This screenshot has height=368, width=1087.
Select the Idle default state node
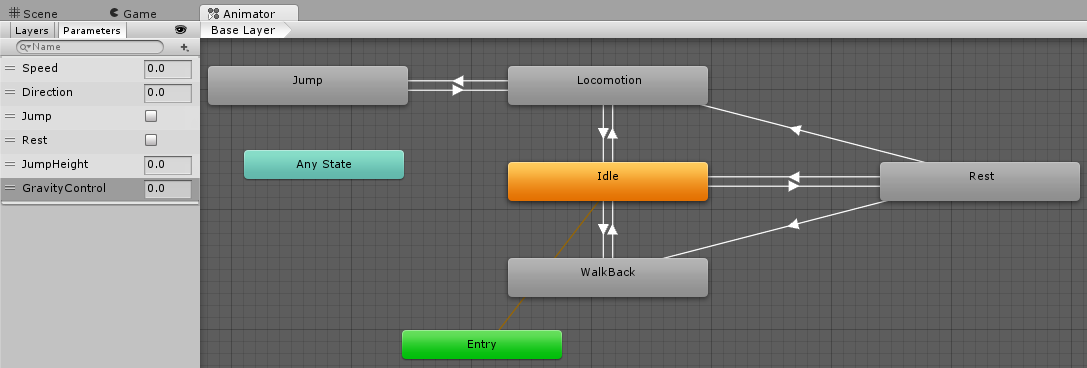[x=608, y=182]
